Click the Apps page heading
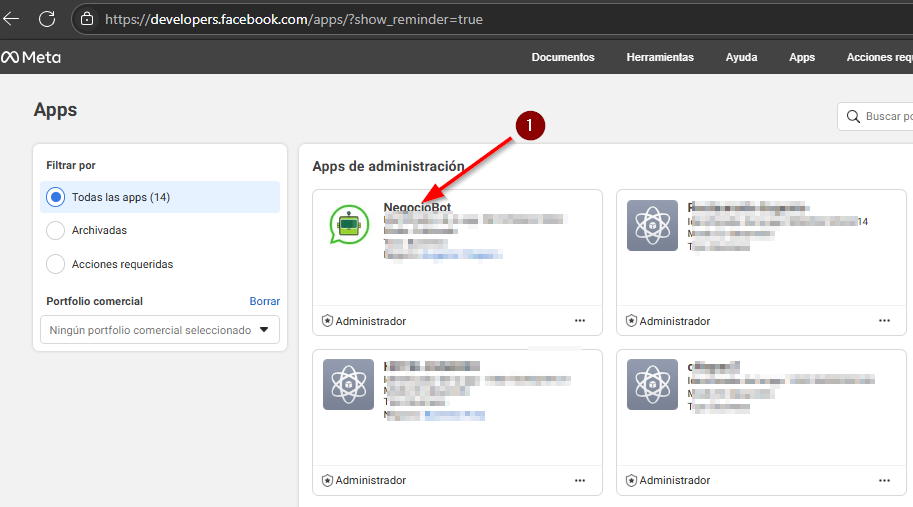Viewport: 913px width, 507px height. pyautogui.click(x=55, y=109)
